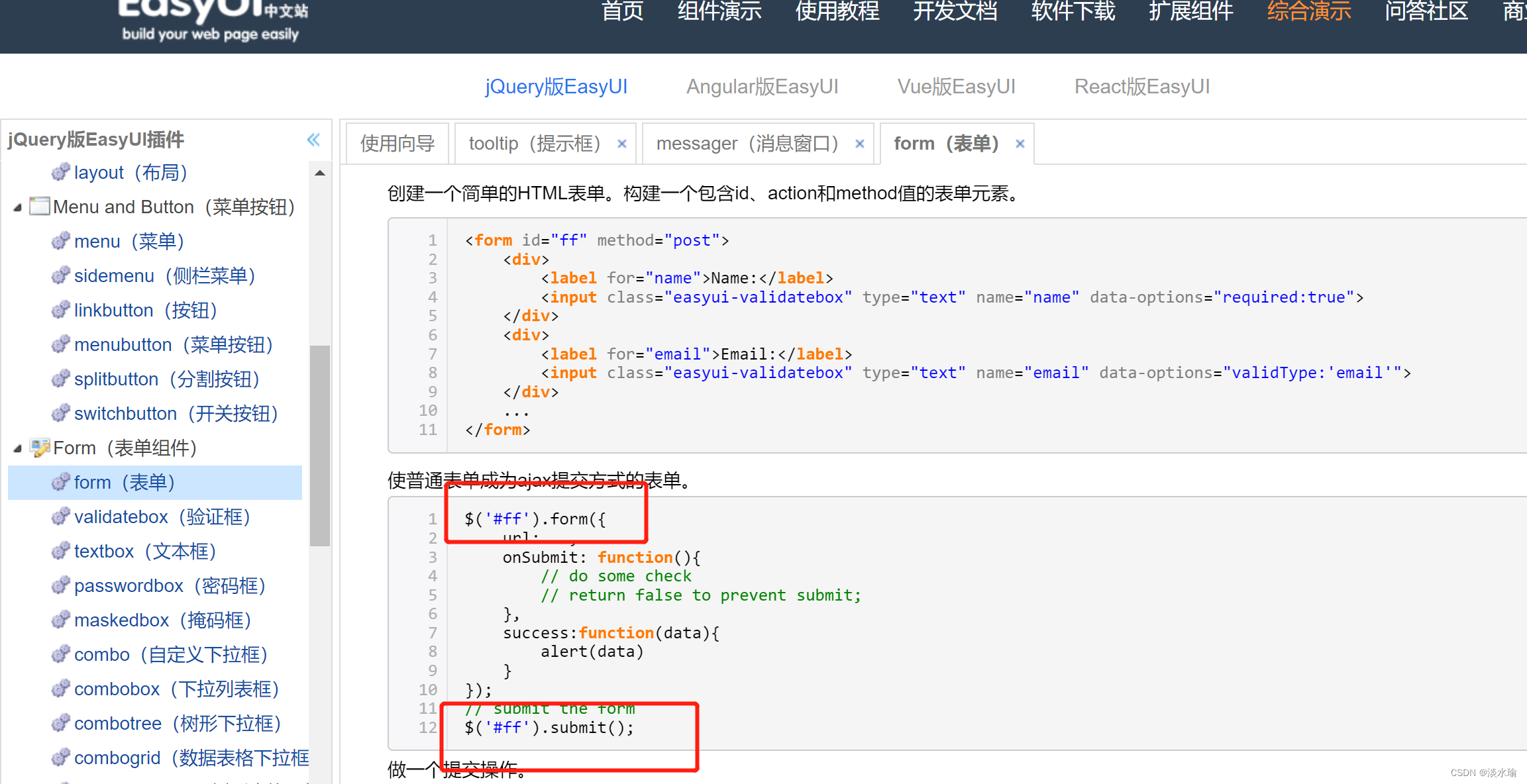Open validatebox（验证框）in the plugin tree
This screenshot has width=1527, height=784.
[163, 516]
